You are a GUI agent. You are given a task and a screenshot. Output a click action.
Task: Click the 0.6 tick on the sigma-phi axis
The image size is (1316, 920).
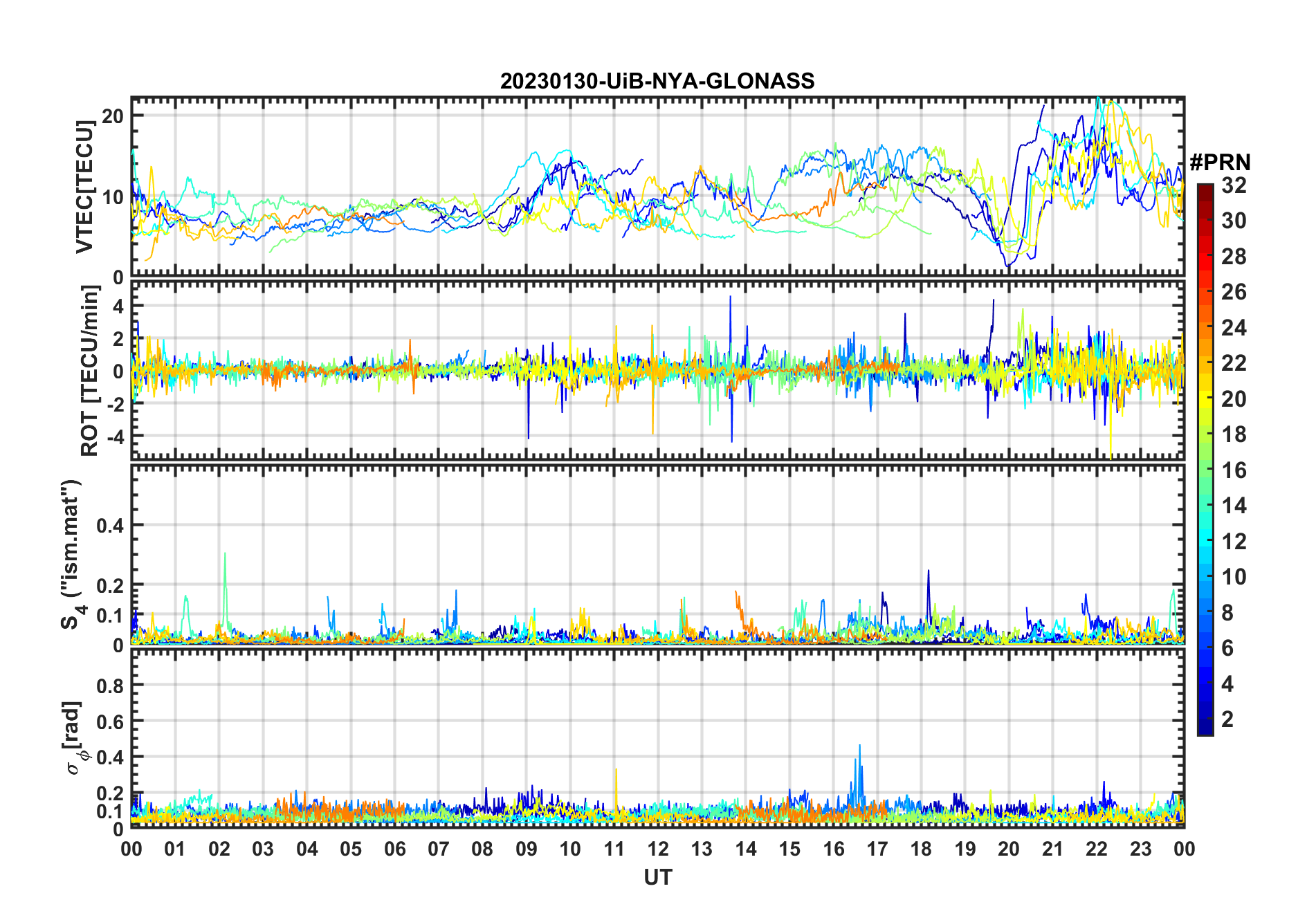tap(110, 721)
